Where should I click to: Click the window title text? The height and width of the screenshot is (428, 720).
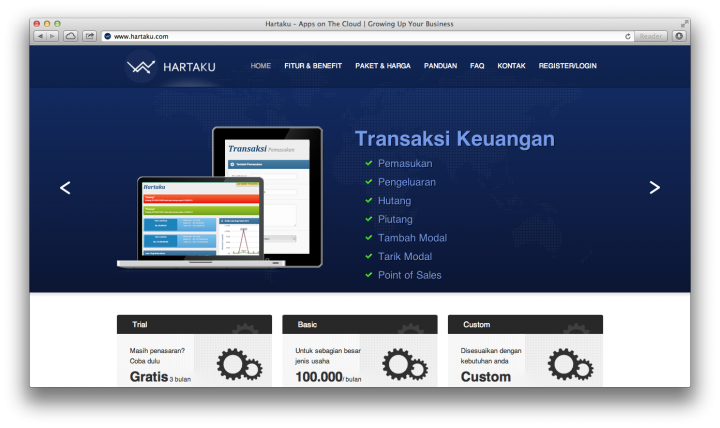[x=359, y=24]
